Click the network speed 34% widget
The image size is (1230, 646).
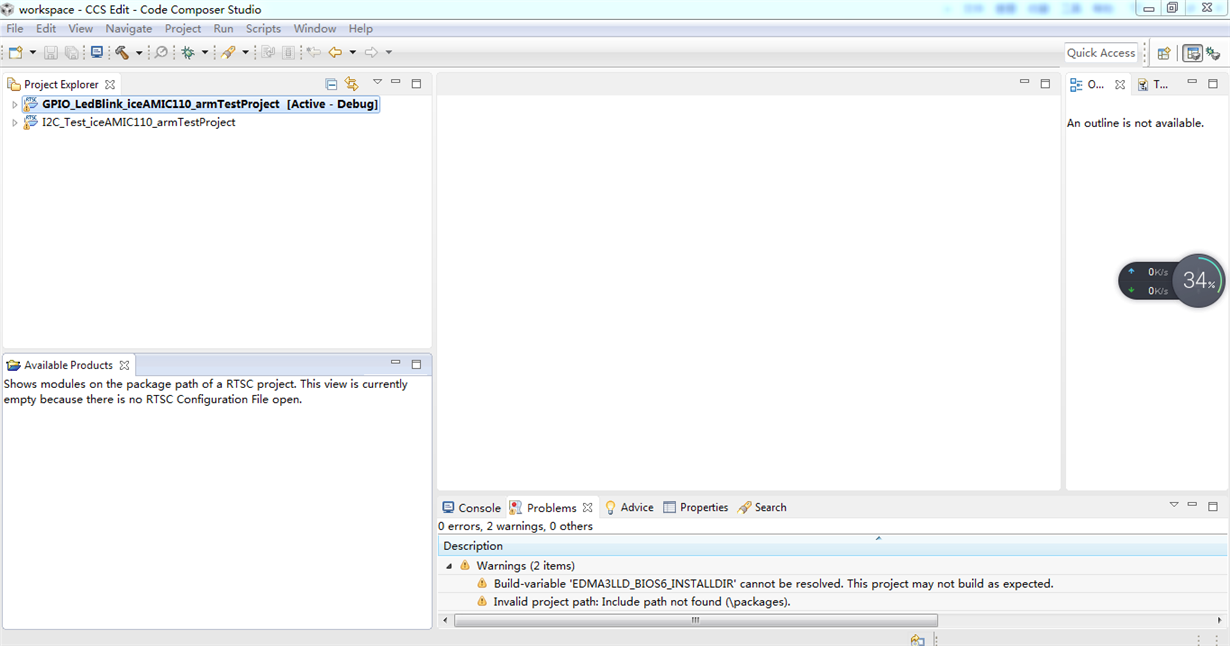pos(1172,281)
